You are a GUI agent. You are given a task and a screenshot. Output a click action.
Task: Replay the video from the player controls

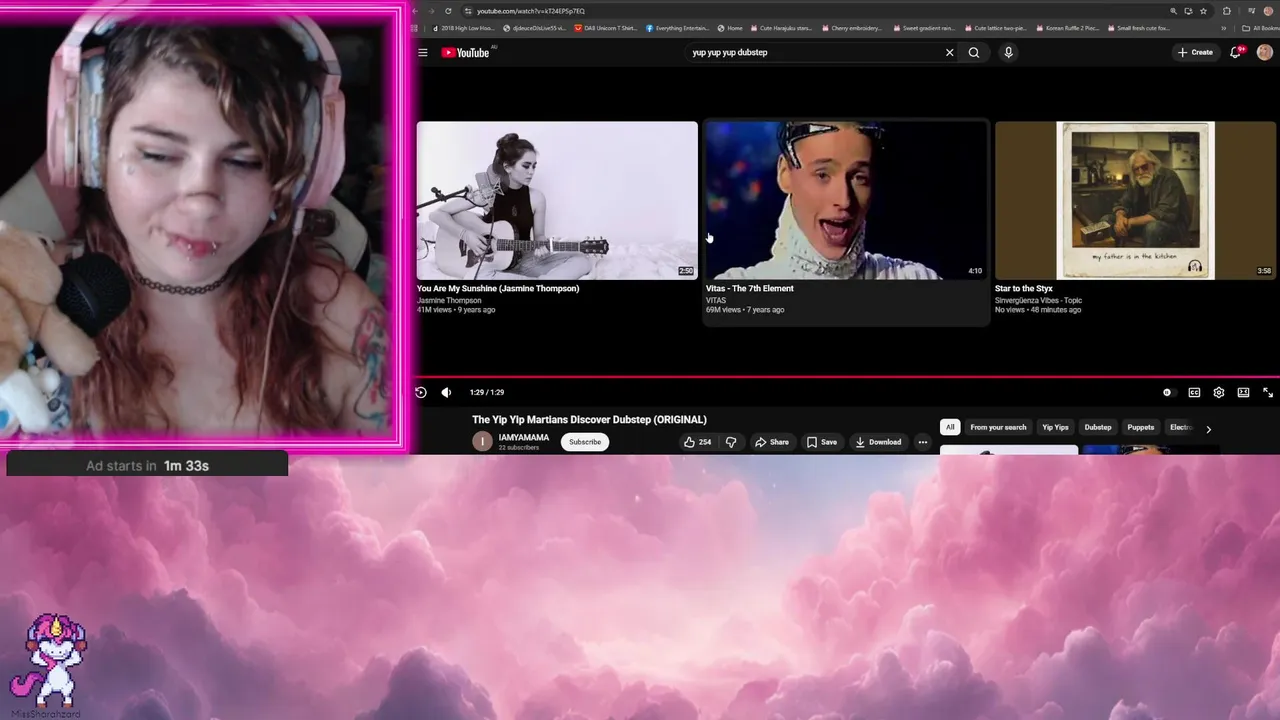coord(421,393)
